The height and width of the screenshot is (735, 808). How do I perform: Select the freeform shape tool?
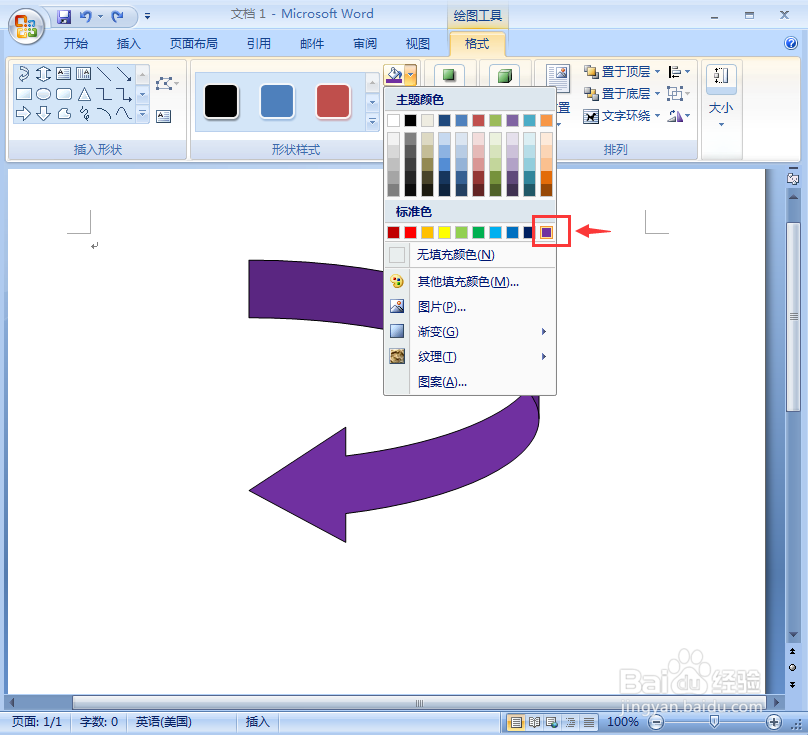coord(64,113)
